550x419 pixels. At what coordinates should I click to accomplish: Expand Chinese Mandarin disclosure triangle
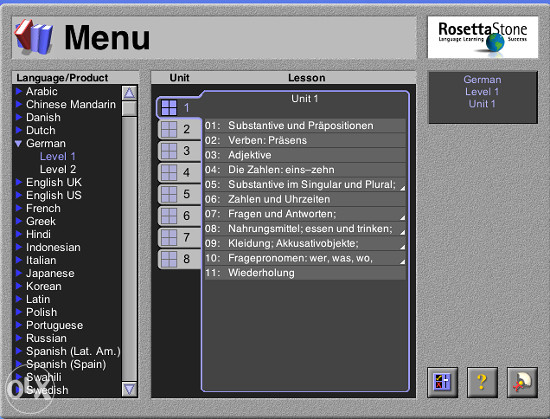[x=19, y=104]
